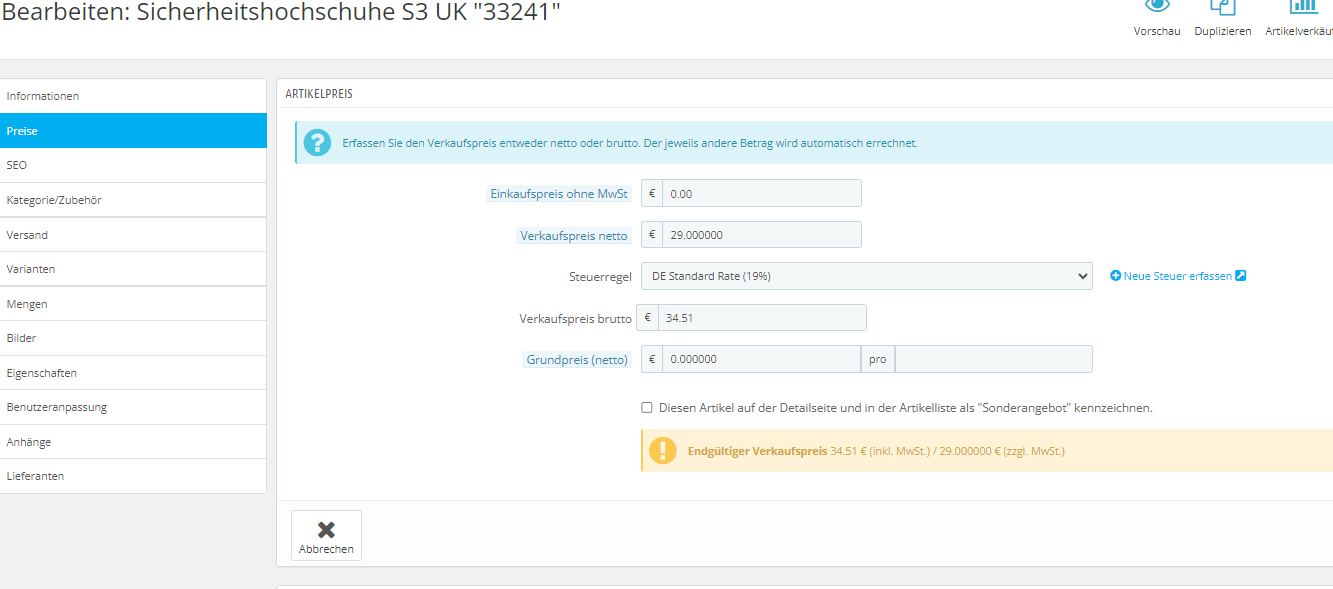This screenshot has height=589, width=1333.
Task: Go to the Anhänge tab
Action: pos(133,442)
